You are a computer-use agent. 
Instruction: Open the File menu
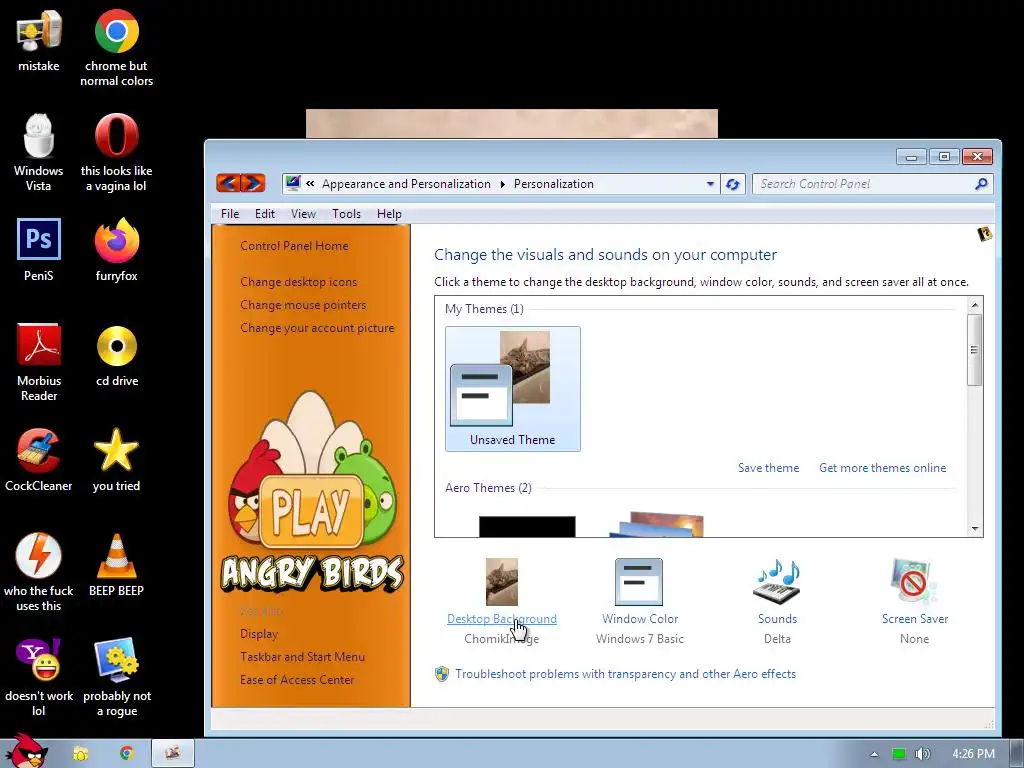[x=230, y=214]
